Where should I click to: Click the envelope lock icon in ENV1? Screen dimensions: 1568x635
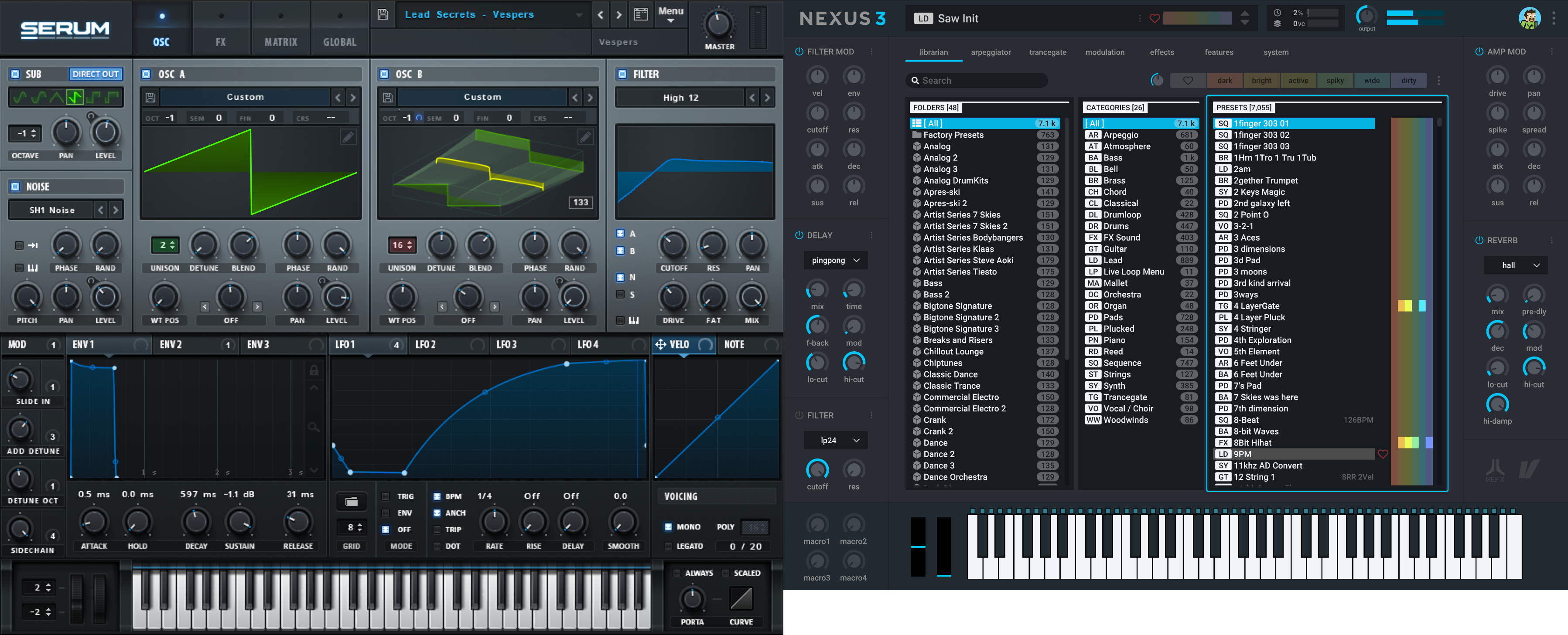[314, 370]
